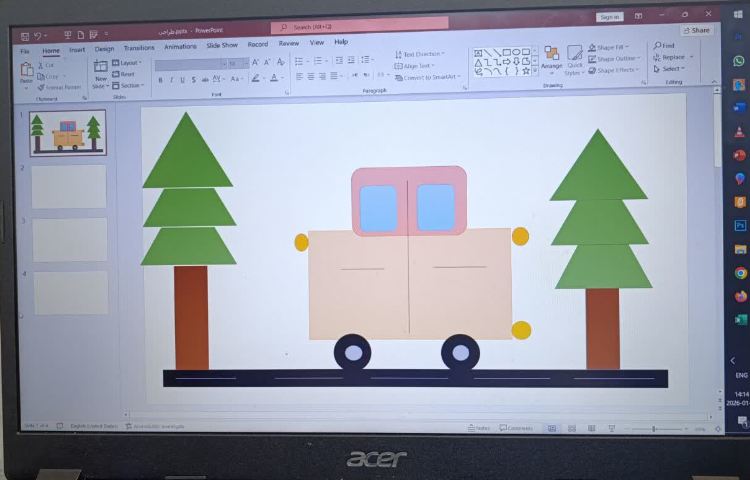Screen dimensions: 750x480
Task: Open the Transitions tab
Action: click(x=138, y=48)
